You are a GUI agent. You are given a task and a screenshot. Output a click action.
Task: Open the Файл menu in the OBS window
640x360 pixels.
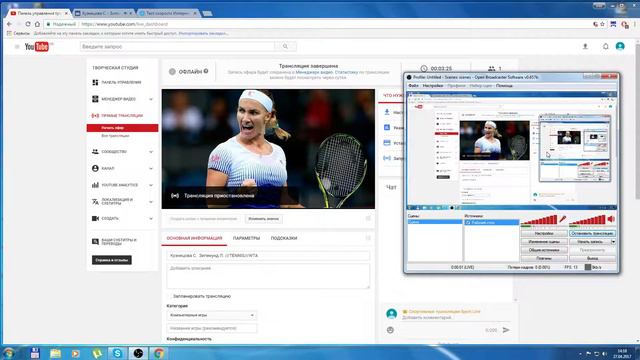point(413,86)
